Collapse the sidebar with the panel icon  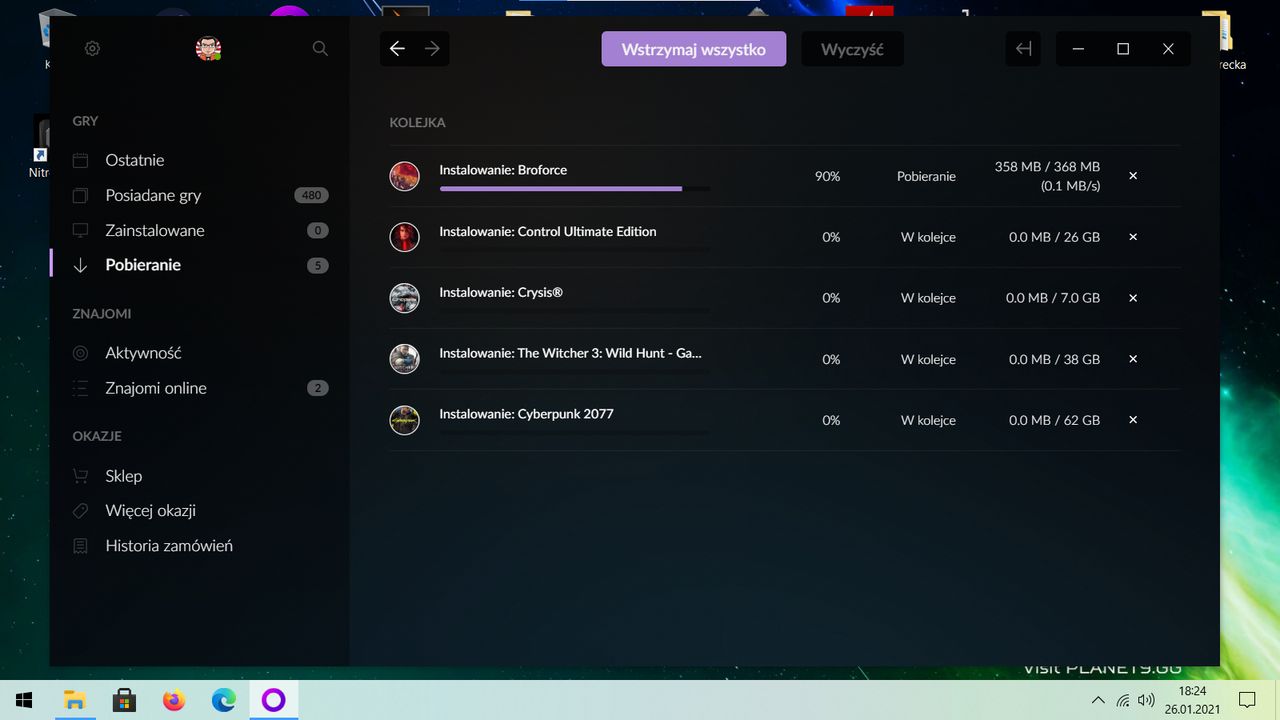(1023, 49)
